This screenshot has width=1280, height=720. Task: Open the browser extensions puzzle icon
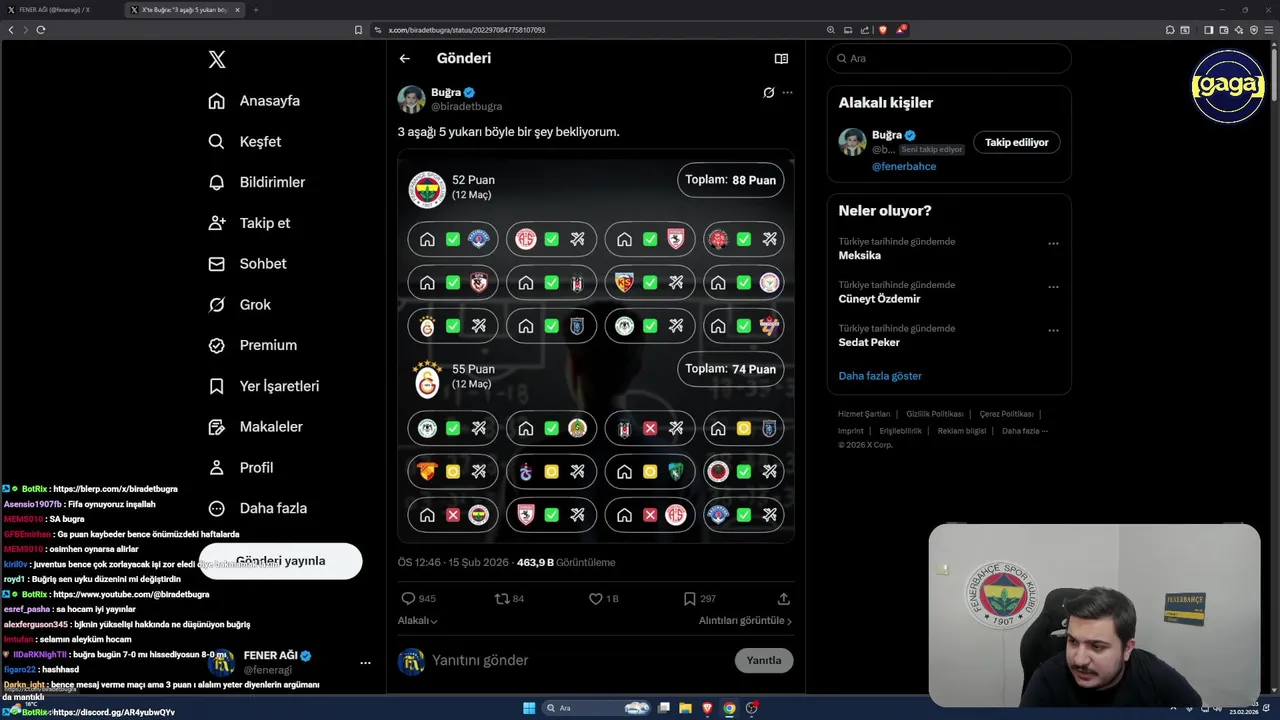pyautogui.click(x=1170, y=30)
